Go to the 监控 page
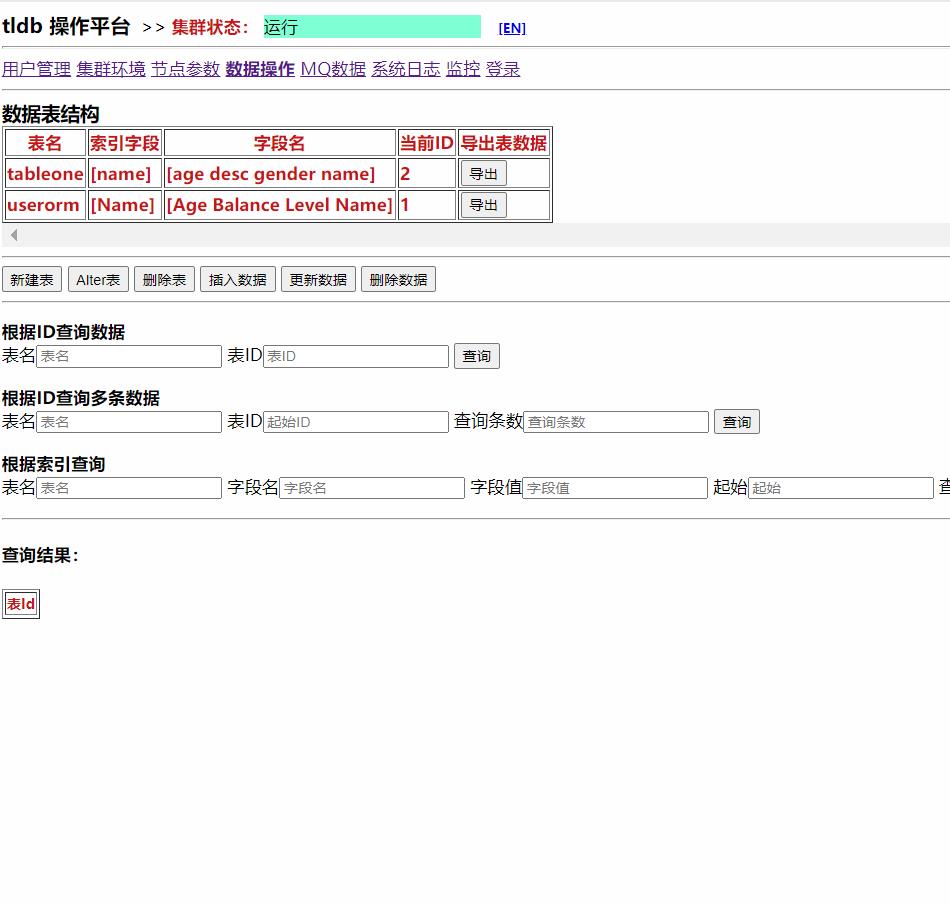 click(x=462, y=69)
